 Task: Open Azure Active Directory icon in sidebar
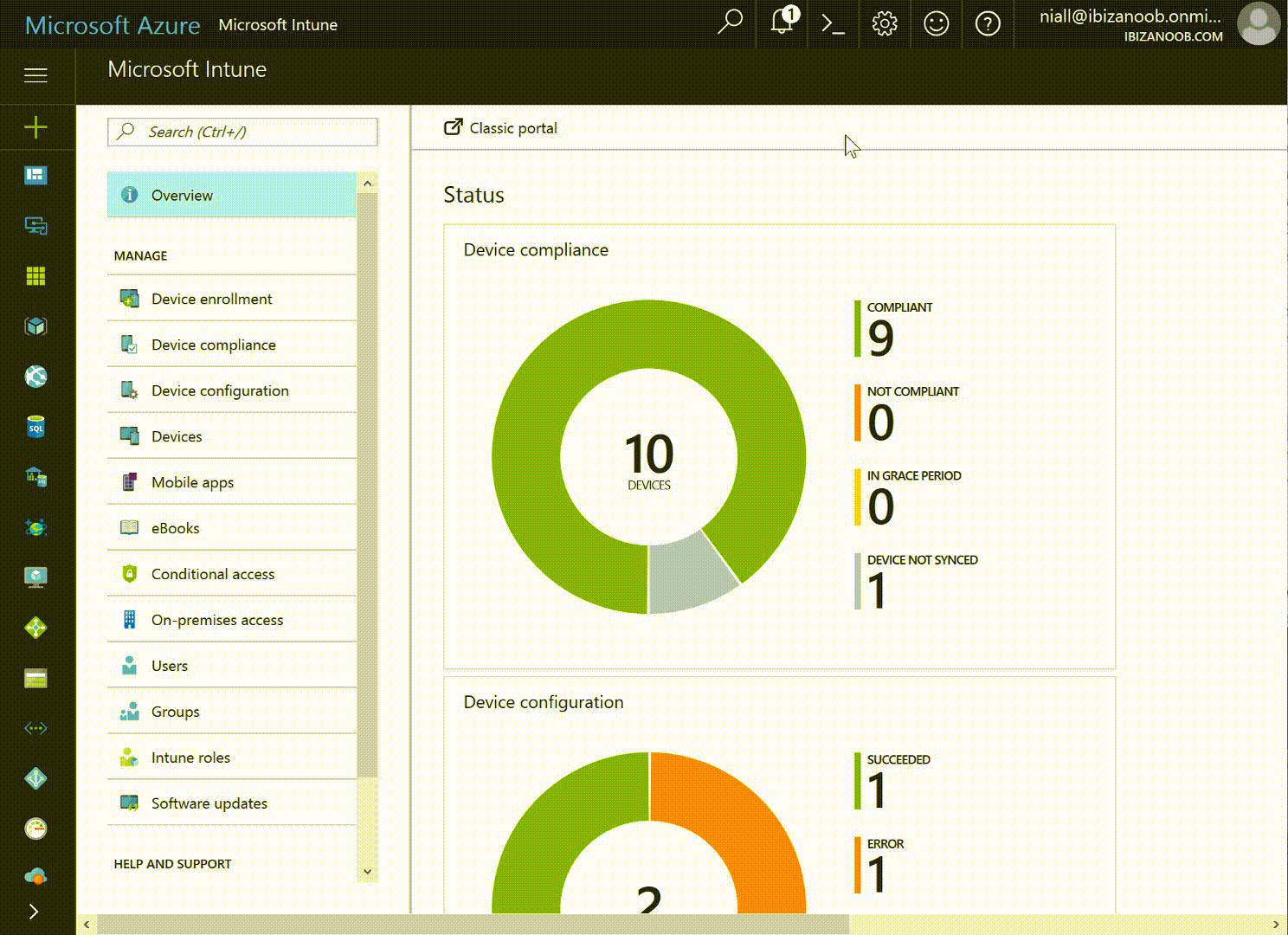pyautogui.click(x=35, y=778)
